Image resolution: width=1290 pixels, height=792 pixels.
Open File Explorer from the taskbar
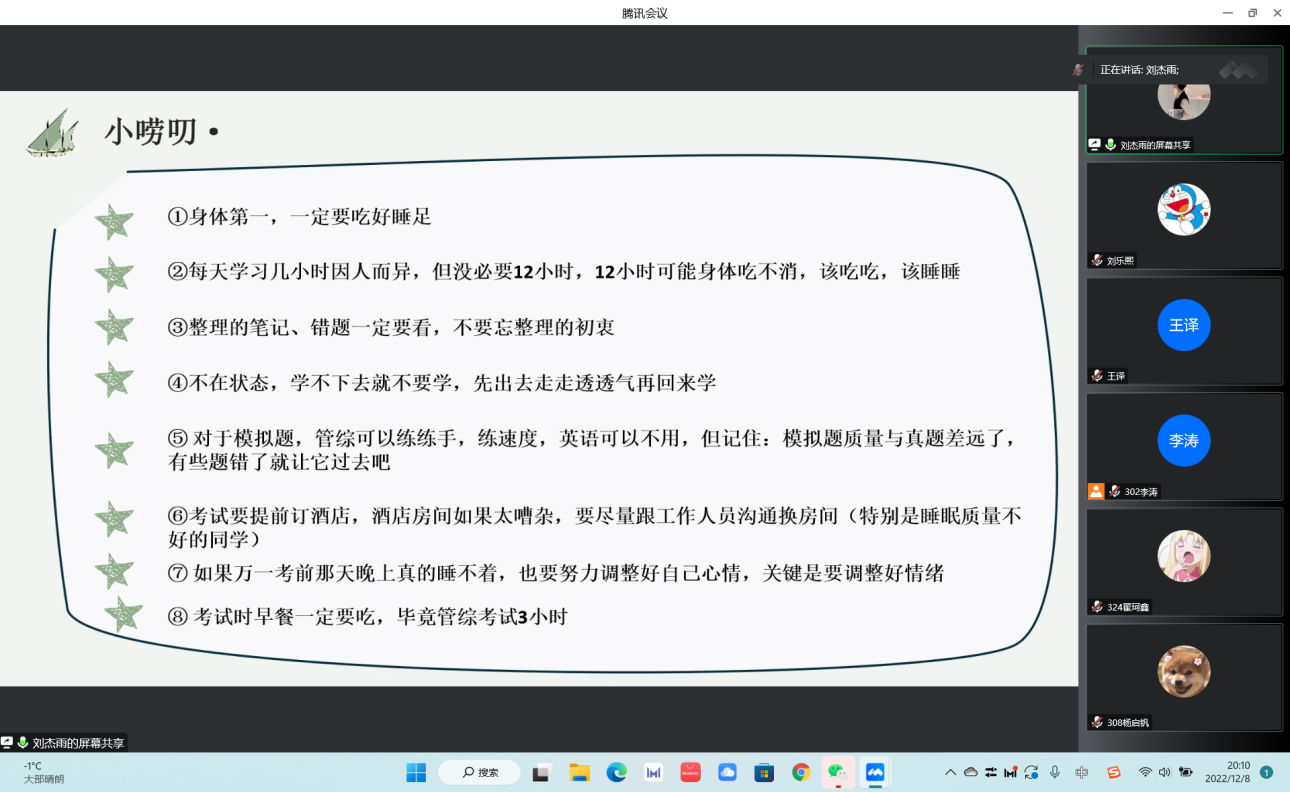click(579, 772)
